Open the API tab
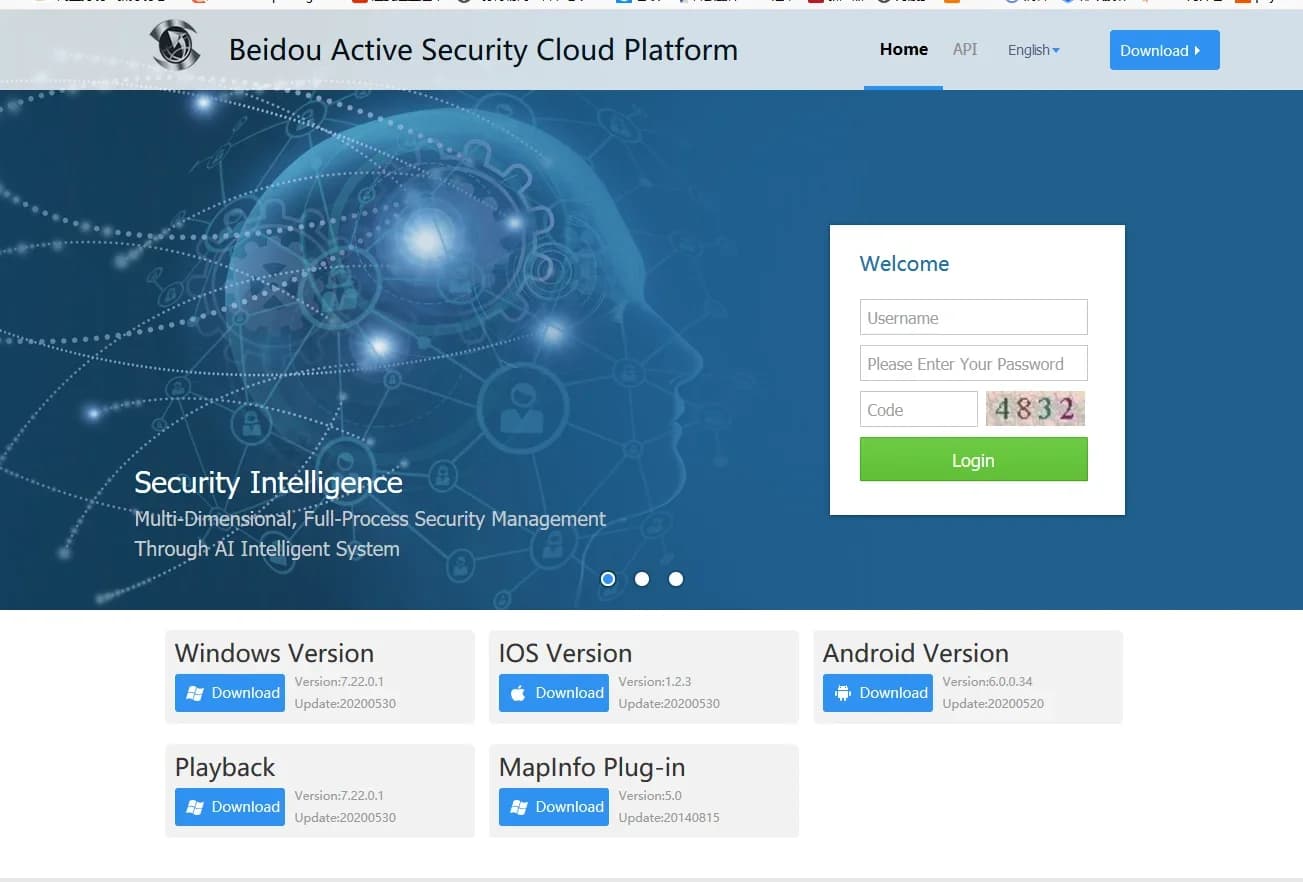The image size is (1303, 882). point(965,49)
